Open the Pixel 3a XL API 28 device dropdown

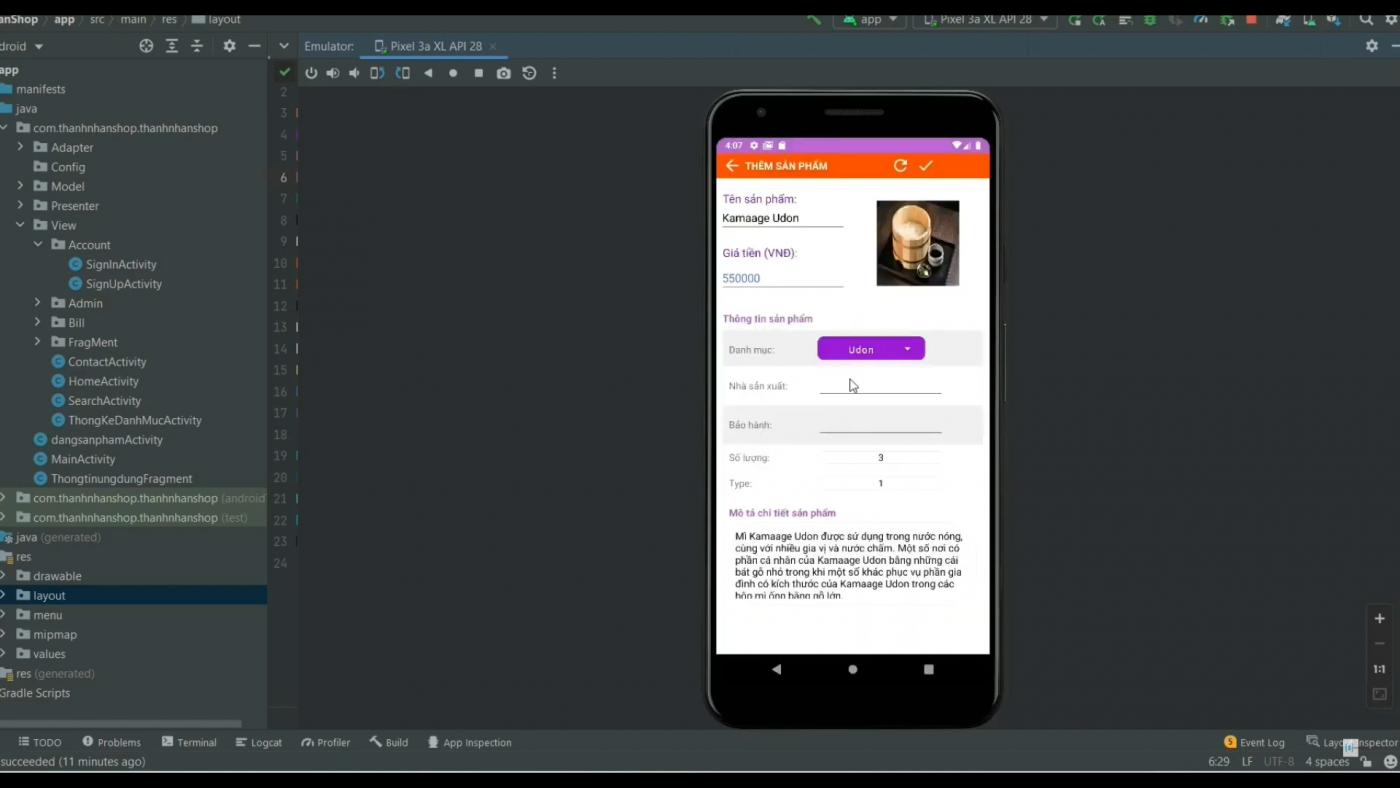click(x=986, y=19)
